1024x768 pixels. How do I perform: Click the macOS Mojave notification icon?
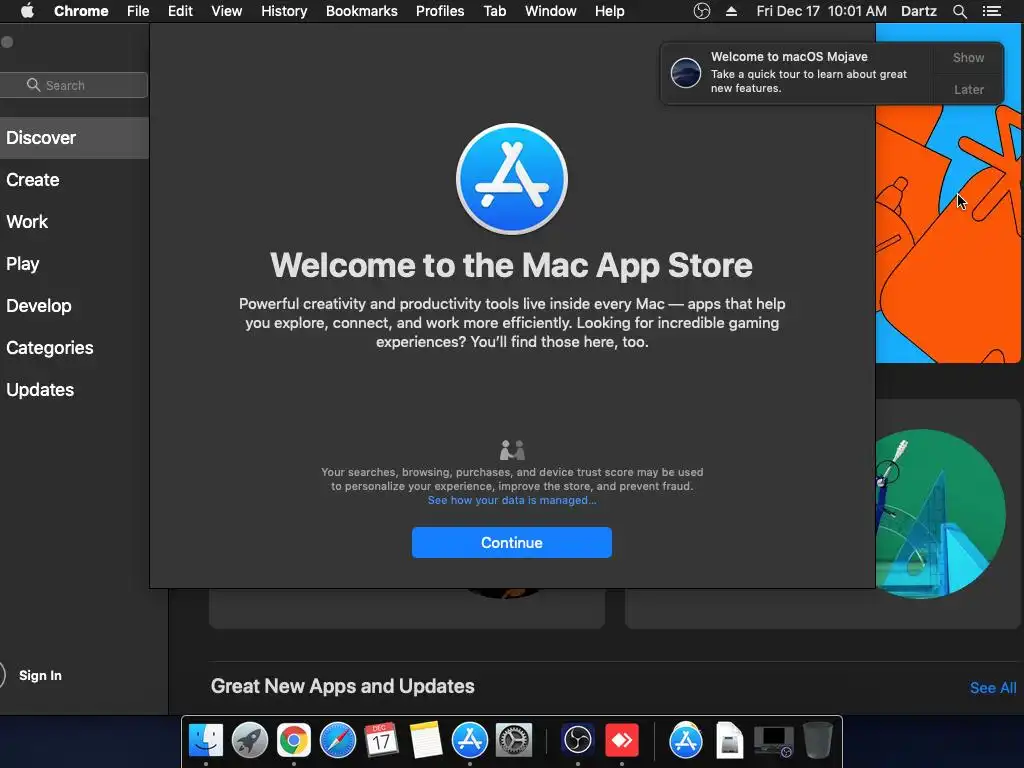coord(686,72)
